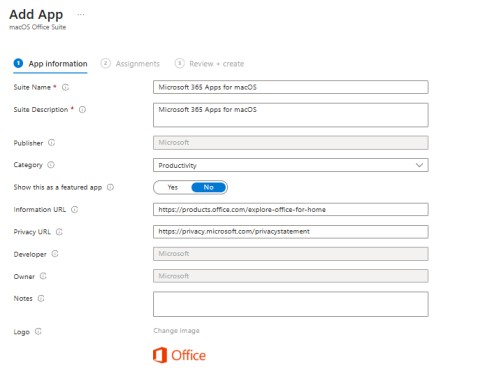Go to Review + create tab

(210, 64)
